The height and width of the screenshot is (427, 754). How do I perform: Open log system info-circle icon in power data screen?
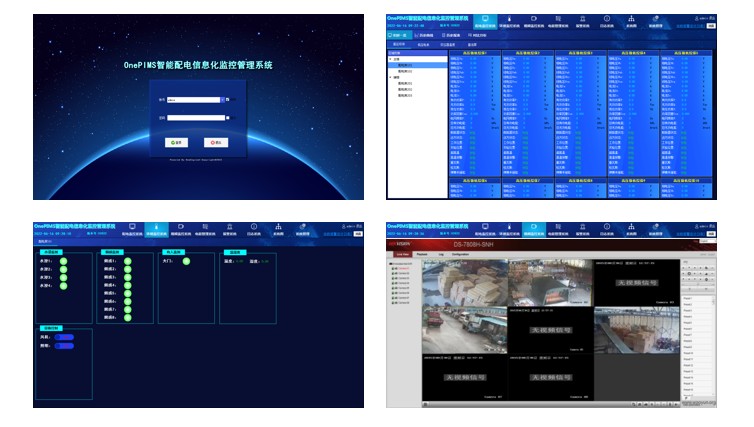(x=607, y=19)
